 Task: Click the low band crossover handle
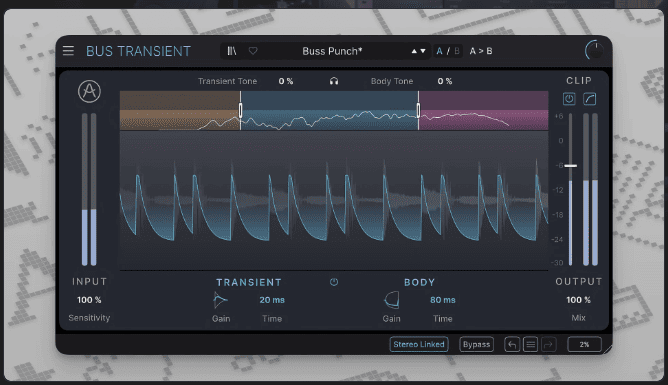240,110
